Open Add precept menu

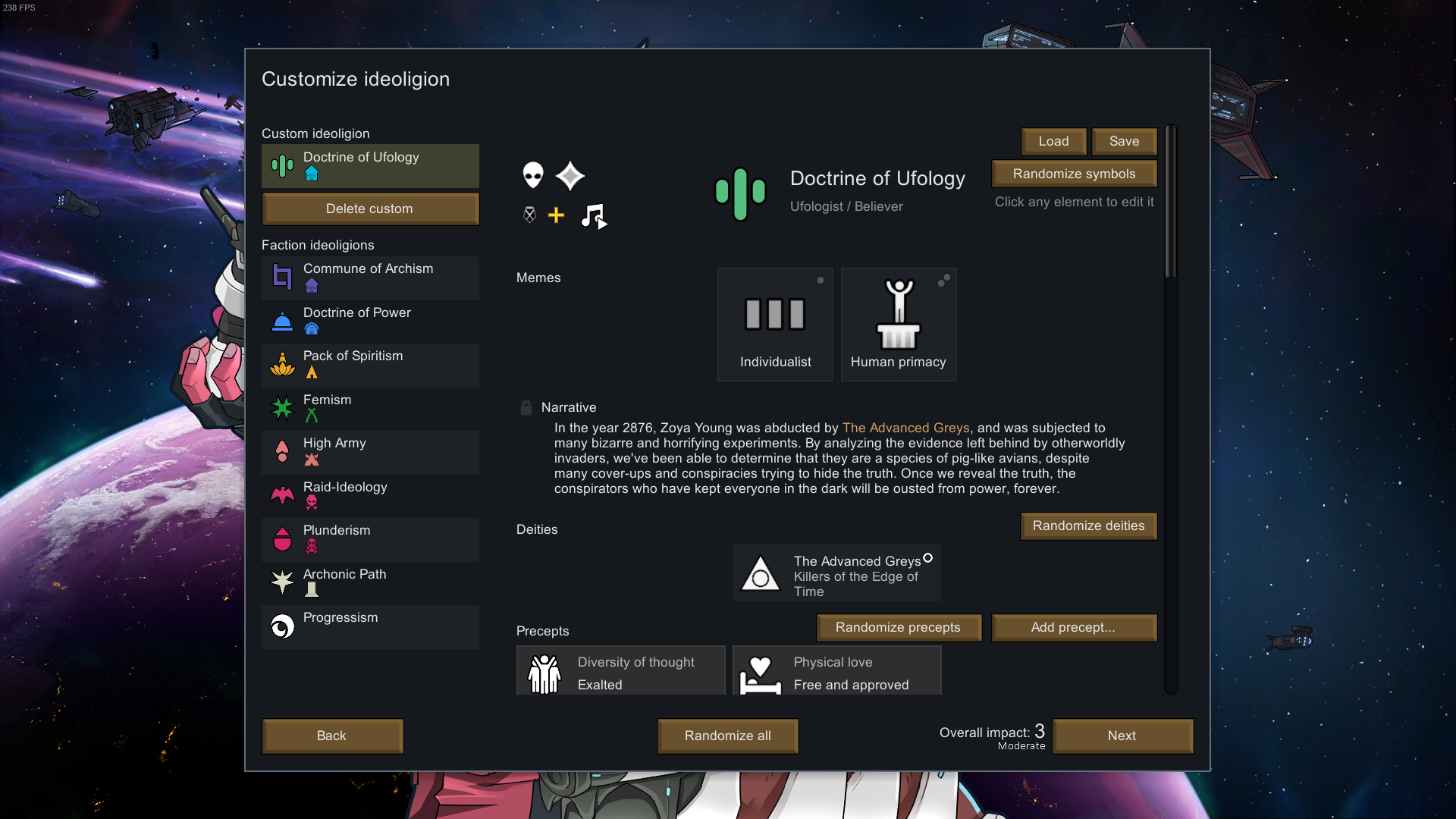[x=1074, y=627]
